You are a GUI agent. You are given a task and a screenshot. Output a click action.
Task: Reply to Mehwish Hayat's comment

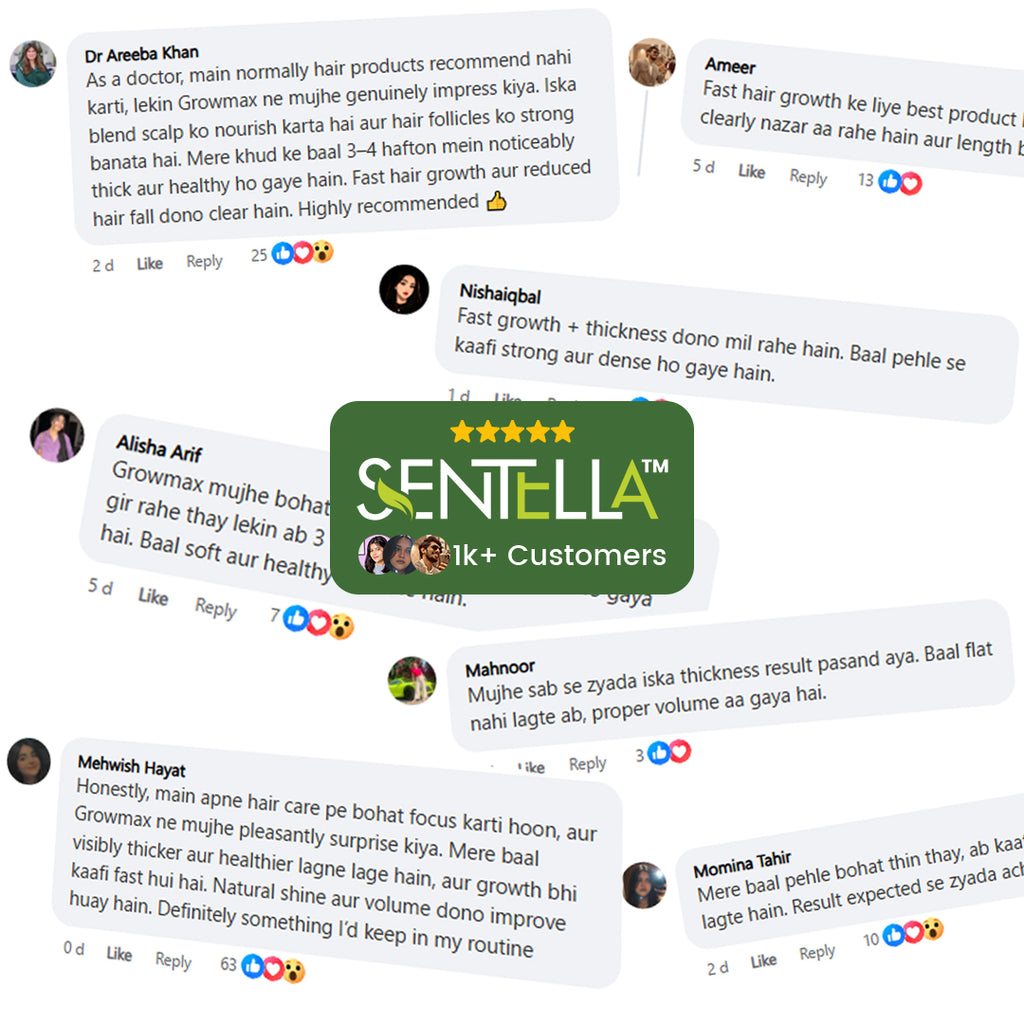click(173, 960)
